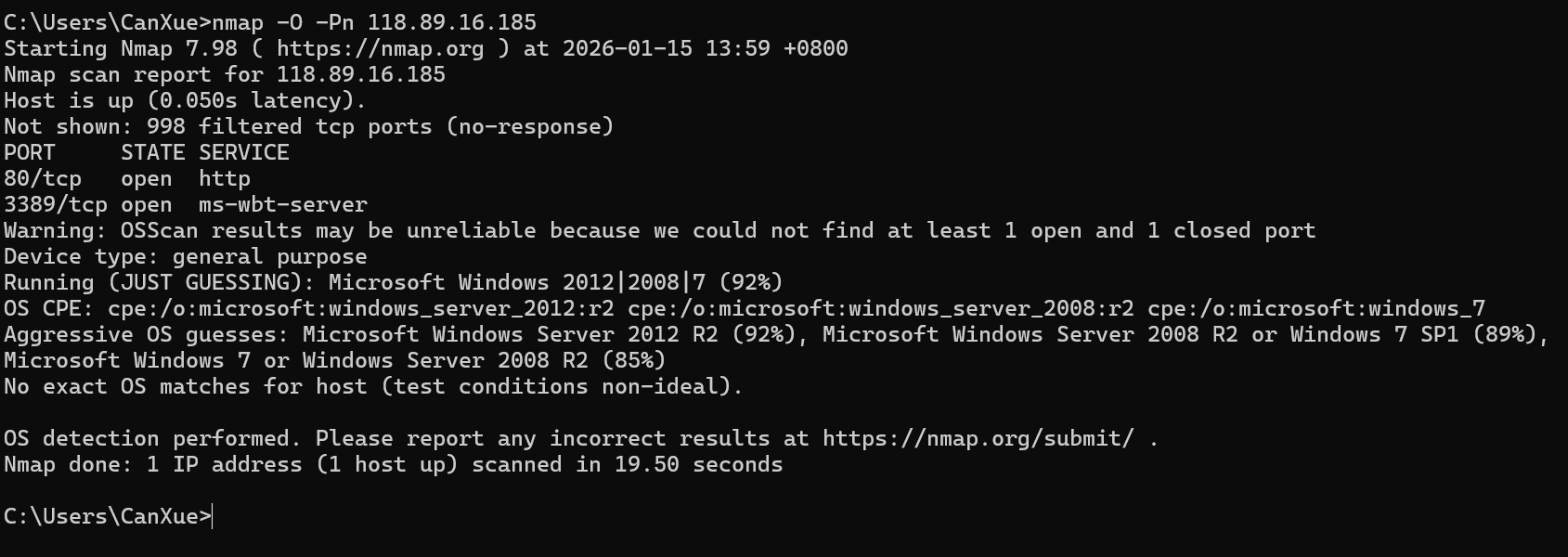This screenshot has height=557, width=1568.
Task: Click the http service name
Action: coord(224,178)
